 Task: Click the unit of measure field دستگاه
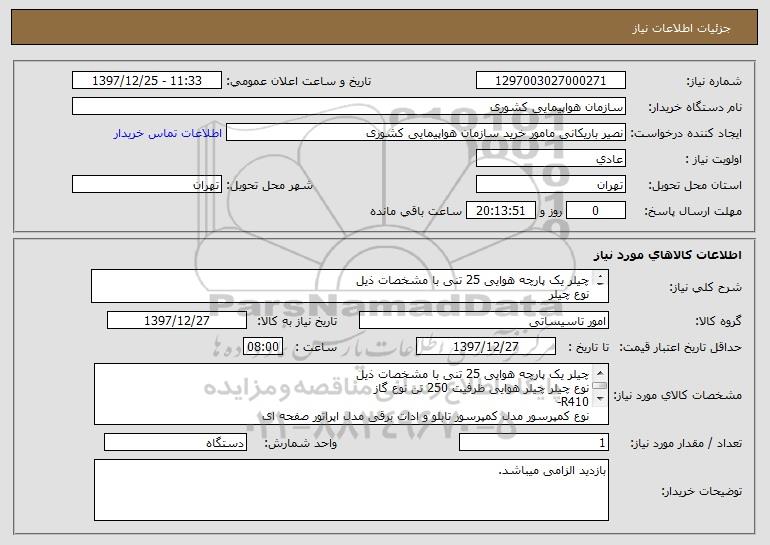pyautogui.click(x=175, y=442)
